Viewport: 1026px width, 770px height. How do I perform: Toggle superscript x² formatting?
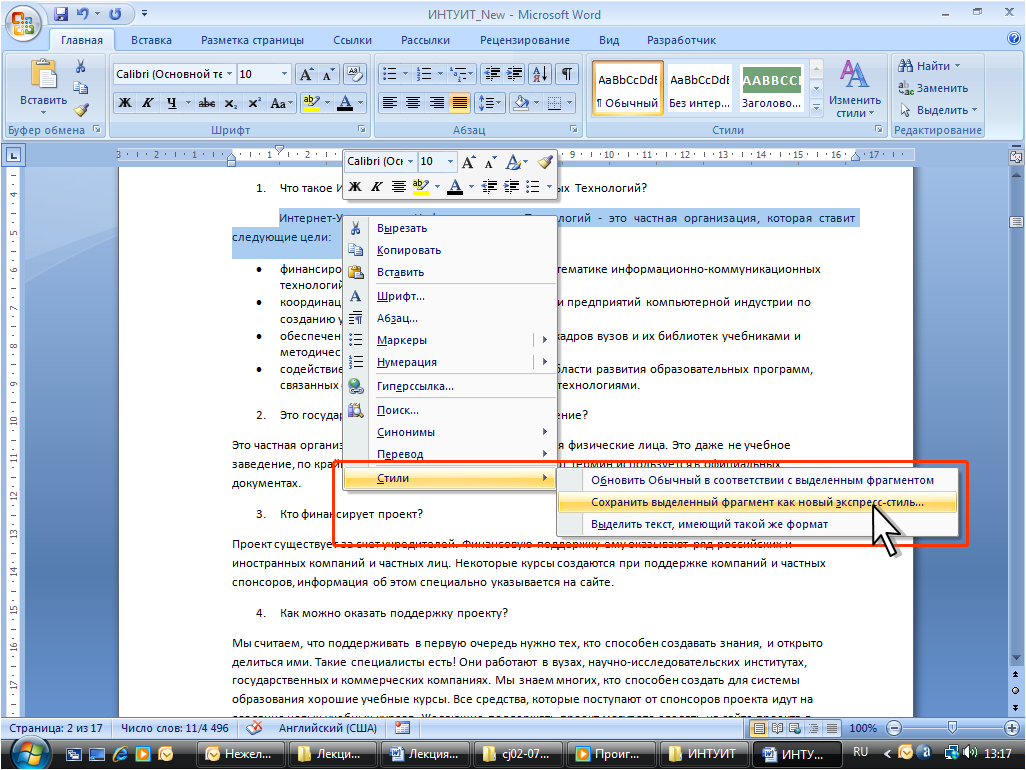coord(255,103)
